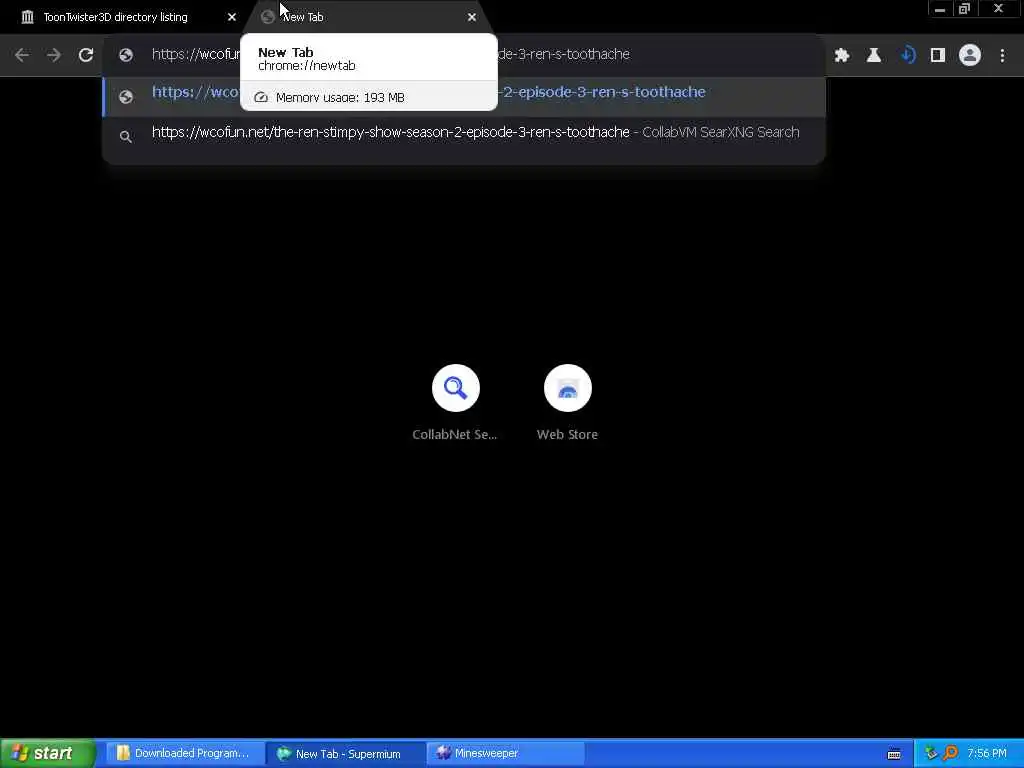Viewport: 1024px width, 768px height.
Task: Open the Web Store shortcut
Action: click(568, 402)
